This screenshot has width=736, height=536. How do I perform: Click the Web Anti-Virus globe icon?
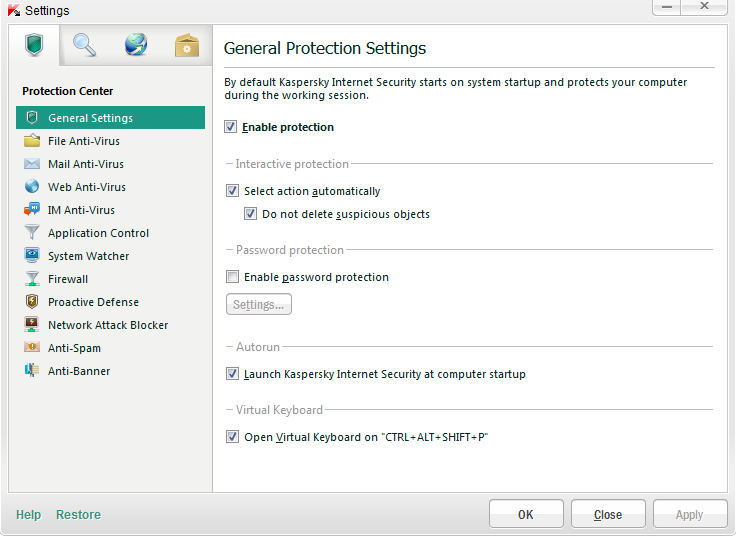coord(32,186)
